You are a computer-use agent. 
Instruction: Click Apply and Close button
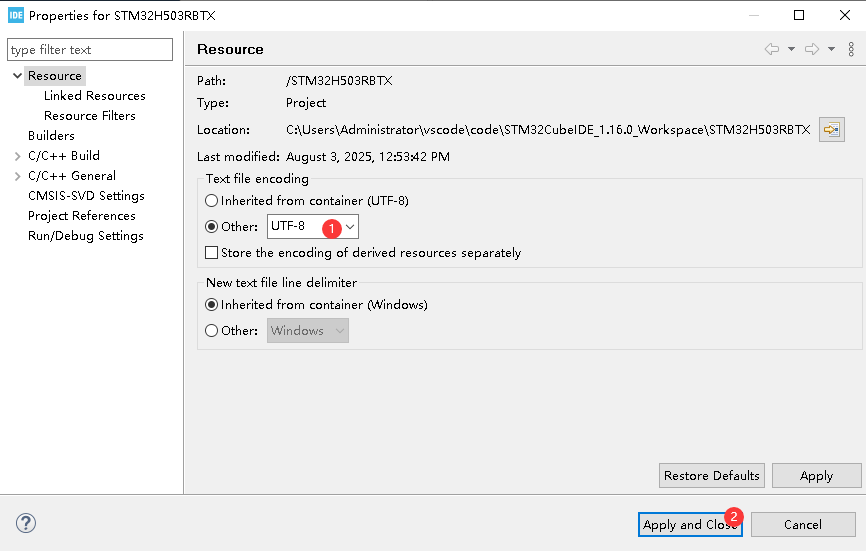[x=690, y=524]
